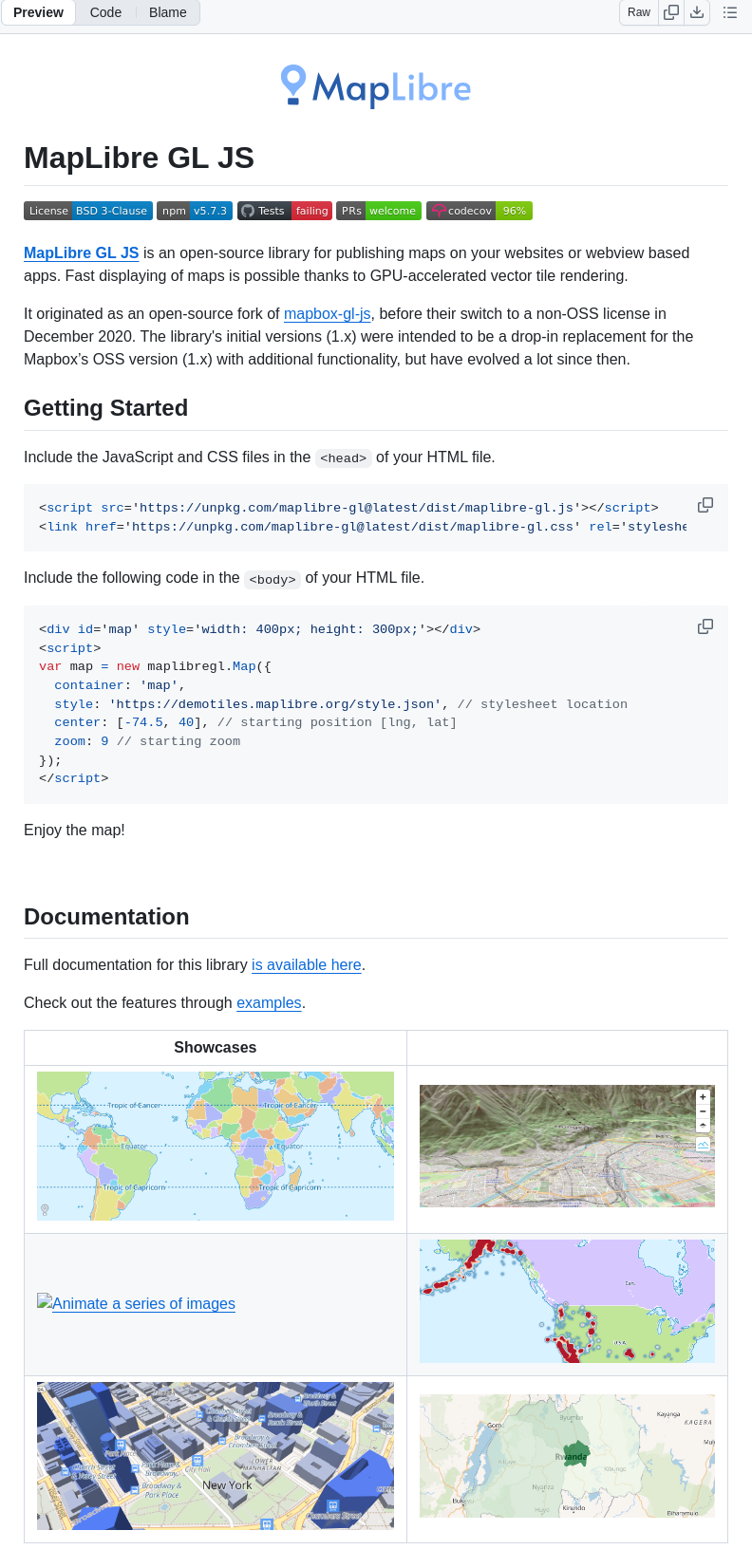This screenshot has width=752, height=1568.
Task: Open the MapLibre GL JS link
Action: tap(81, 252)
